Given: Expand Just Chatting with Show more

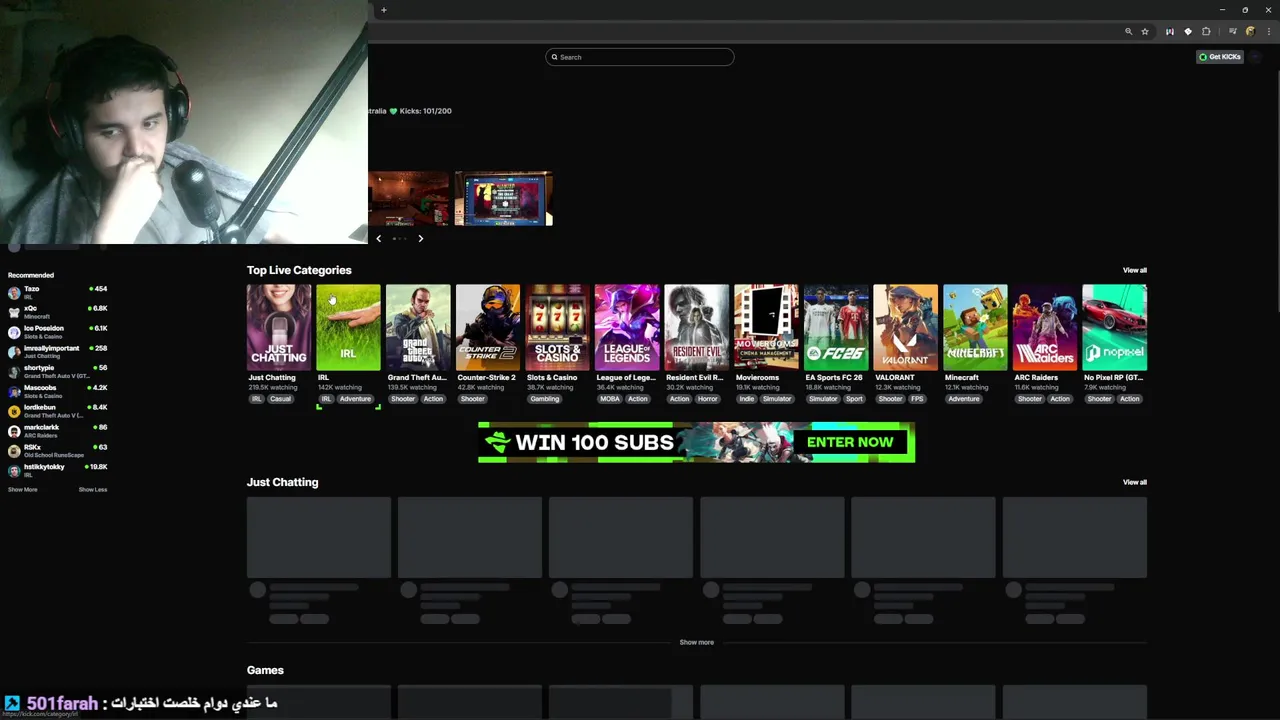Looking at the screenshot, I should [697, 642].
